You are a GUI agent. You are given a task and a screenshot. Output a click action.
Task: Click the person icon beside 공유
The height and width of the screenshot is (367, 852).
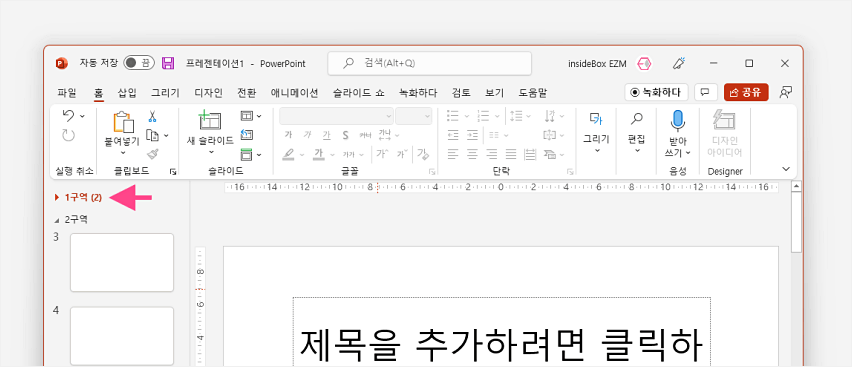(x=785, y=92)
